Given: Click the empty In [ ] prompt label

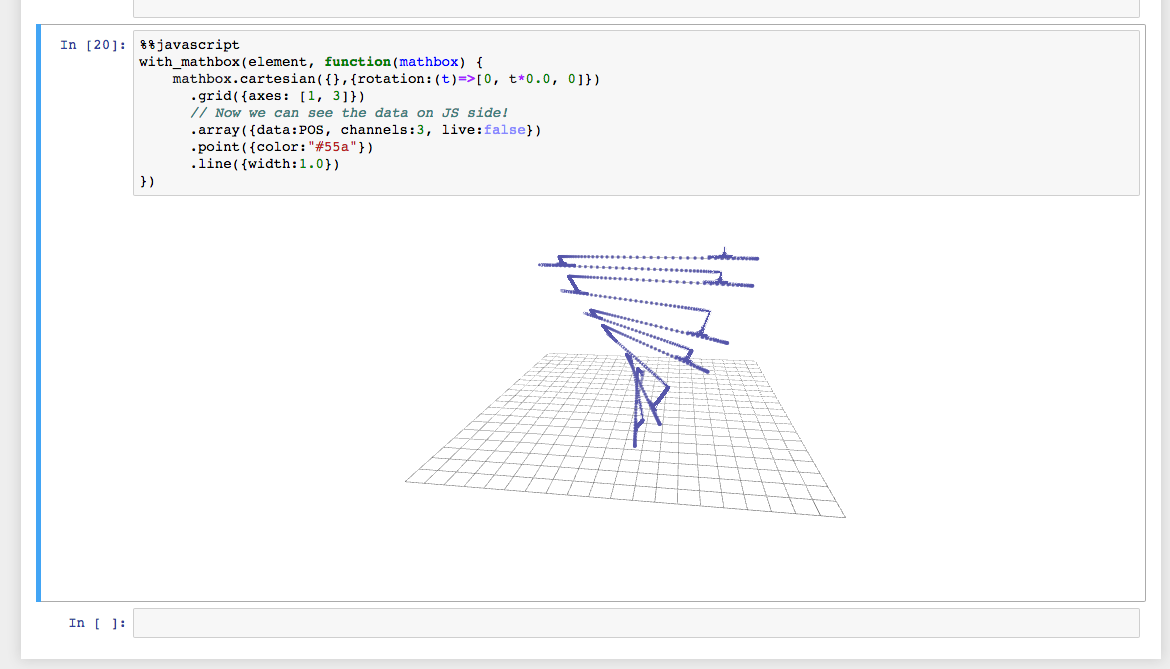Looking at the screenshot, I should 97,623.
